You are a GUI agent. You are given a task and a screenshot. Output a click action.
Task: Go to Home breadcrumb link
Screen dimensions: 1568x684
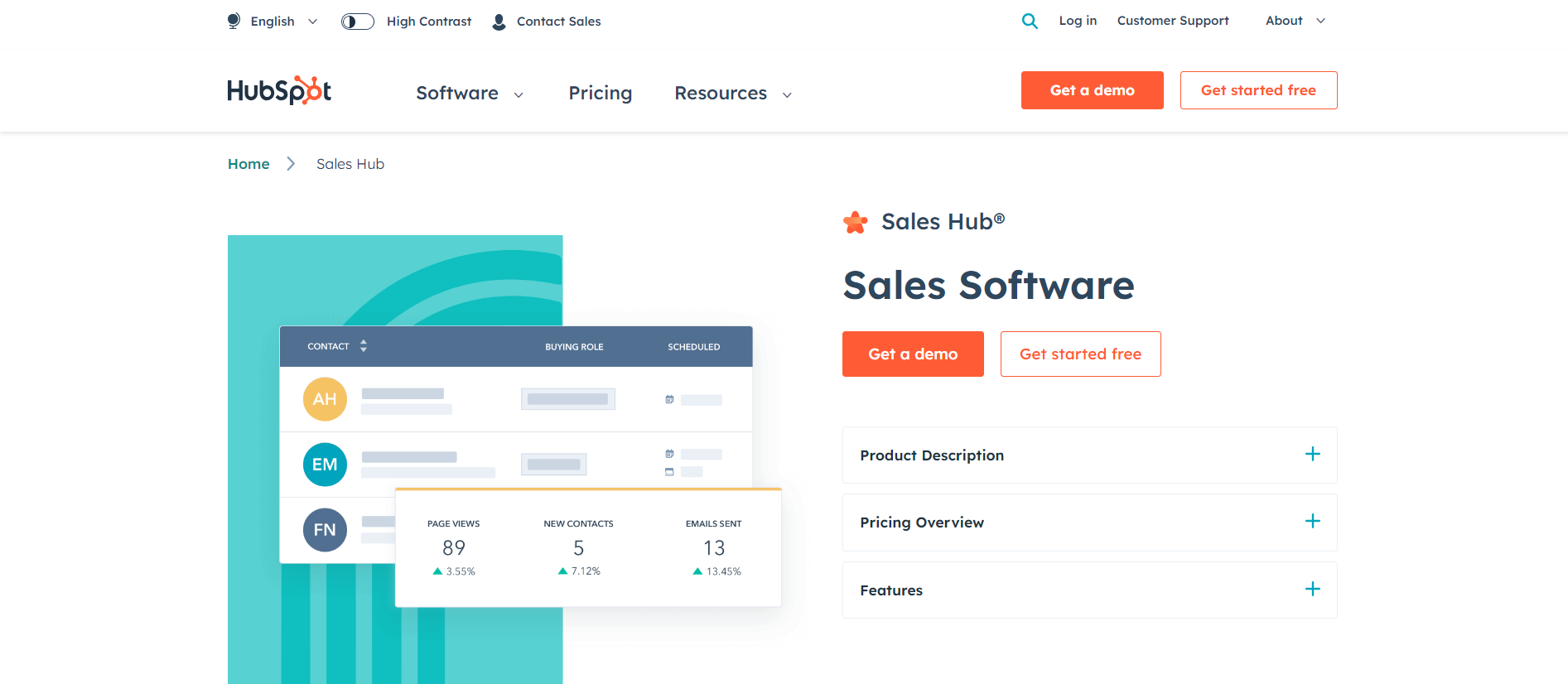point(248,164)
